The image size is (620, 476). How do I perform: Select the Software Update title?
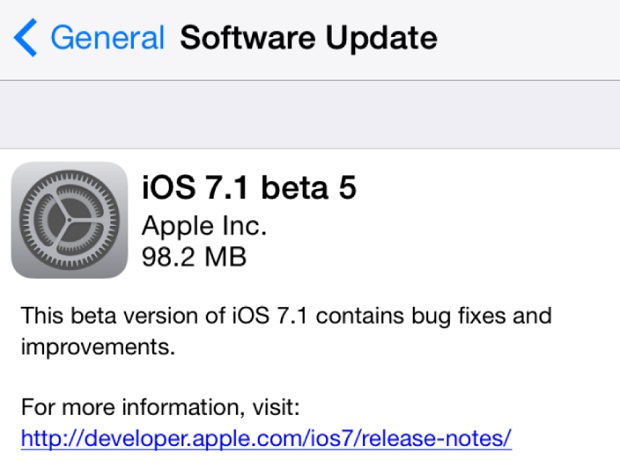click(308, 38)
